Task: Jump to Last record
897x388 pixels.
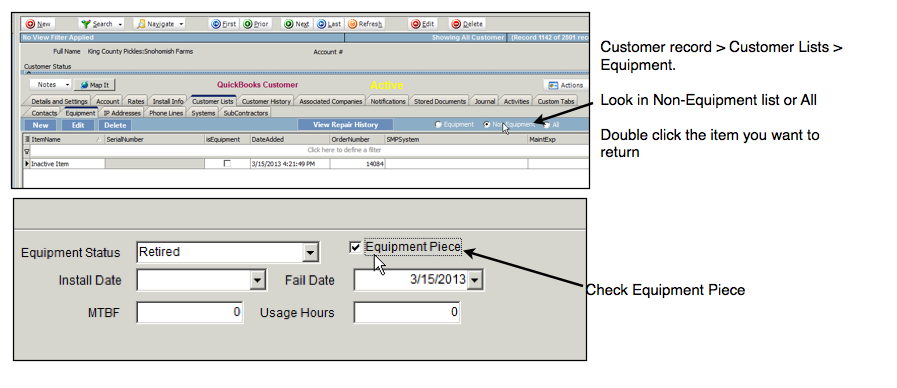Action: tap(329, 24)
